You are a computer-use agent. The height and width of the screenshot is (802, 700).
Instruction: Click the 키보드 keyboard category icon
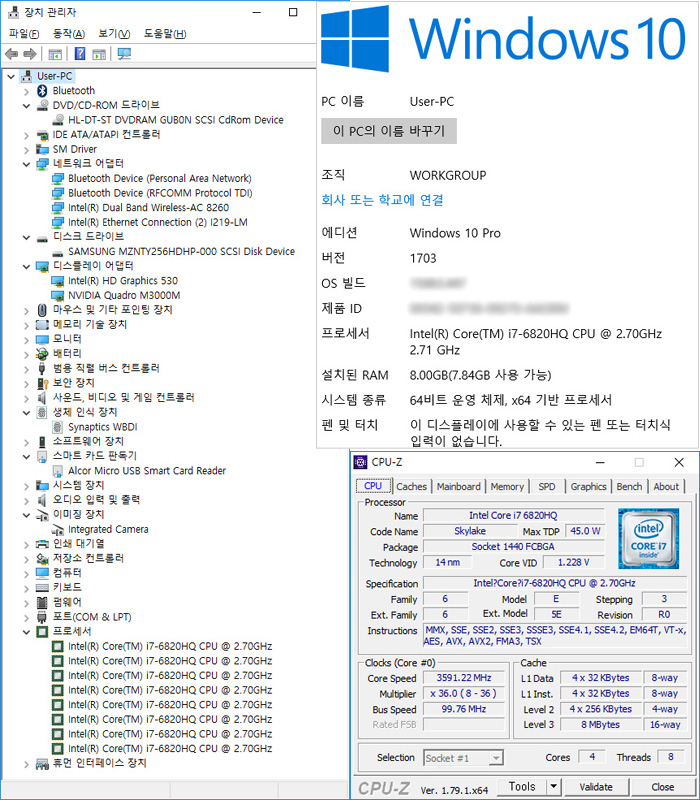point(42,587)
